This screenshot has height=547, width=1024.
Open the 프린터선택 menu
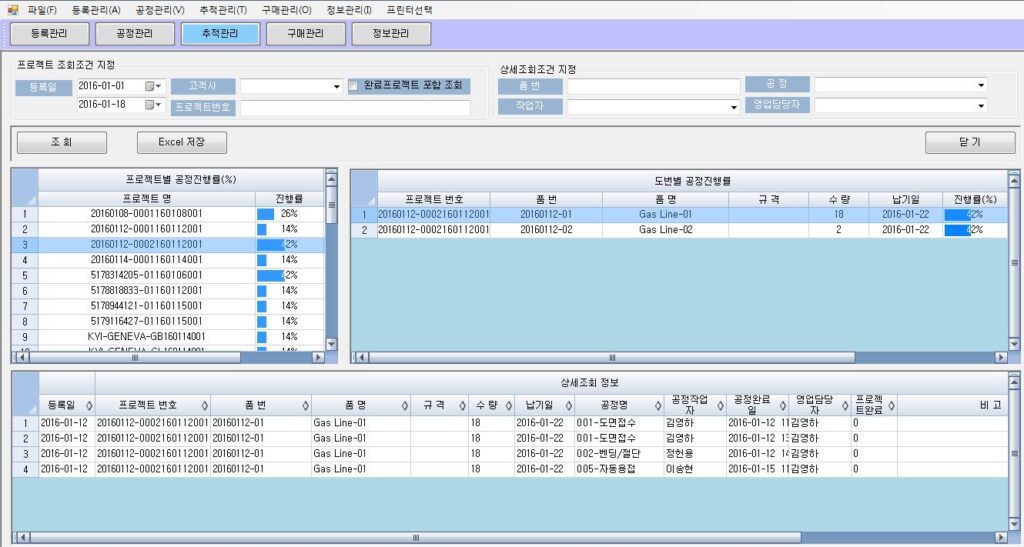pos(410,9)
